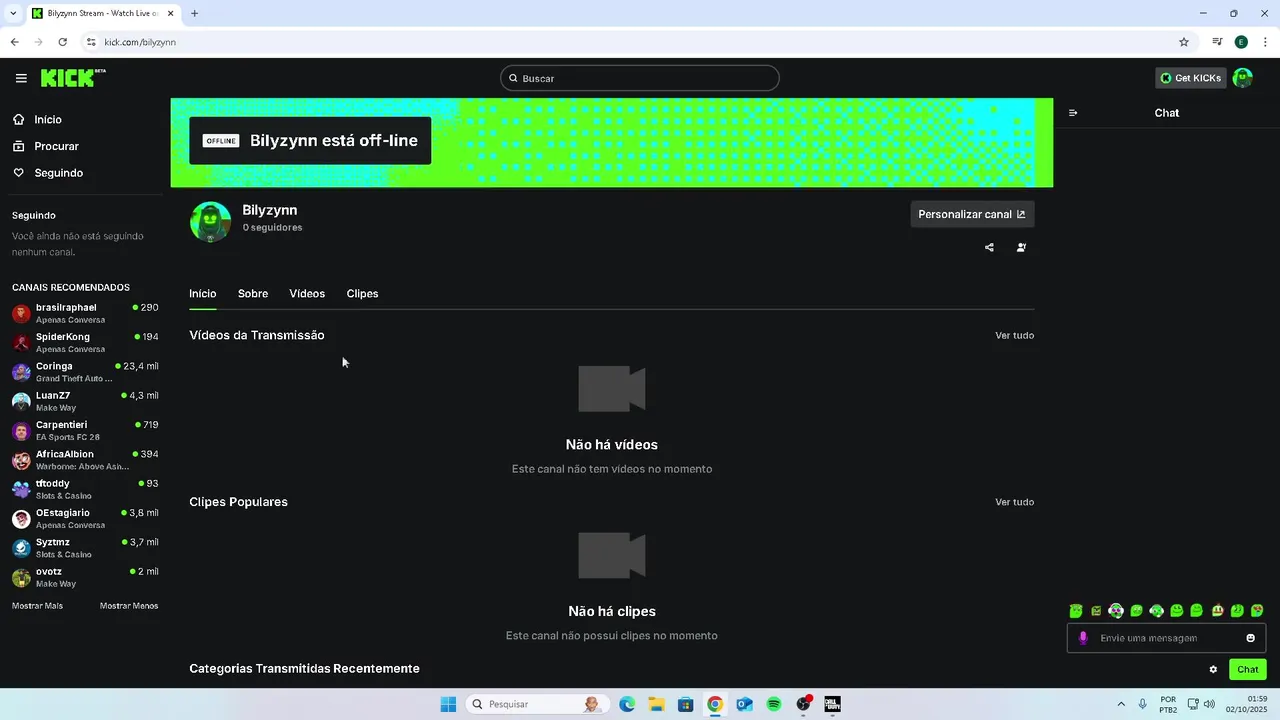
Task: Click the first green emote above chat input
Action: [x=1076, y=611]
